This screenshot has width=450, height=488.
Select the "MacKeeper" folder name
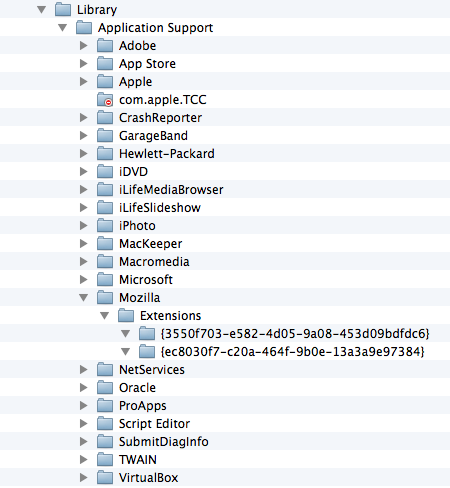pyautogui.click(x=151, y=244)
